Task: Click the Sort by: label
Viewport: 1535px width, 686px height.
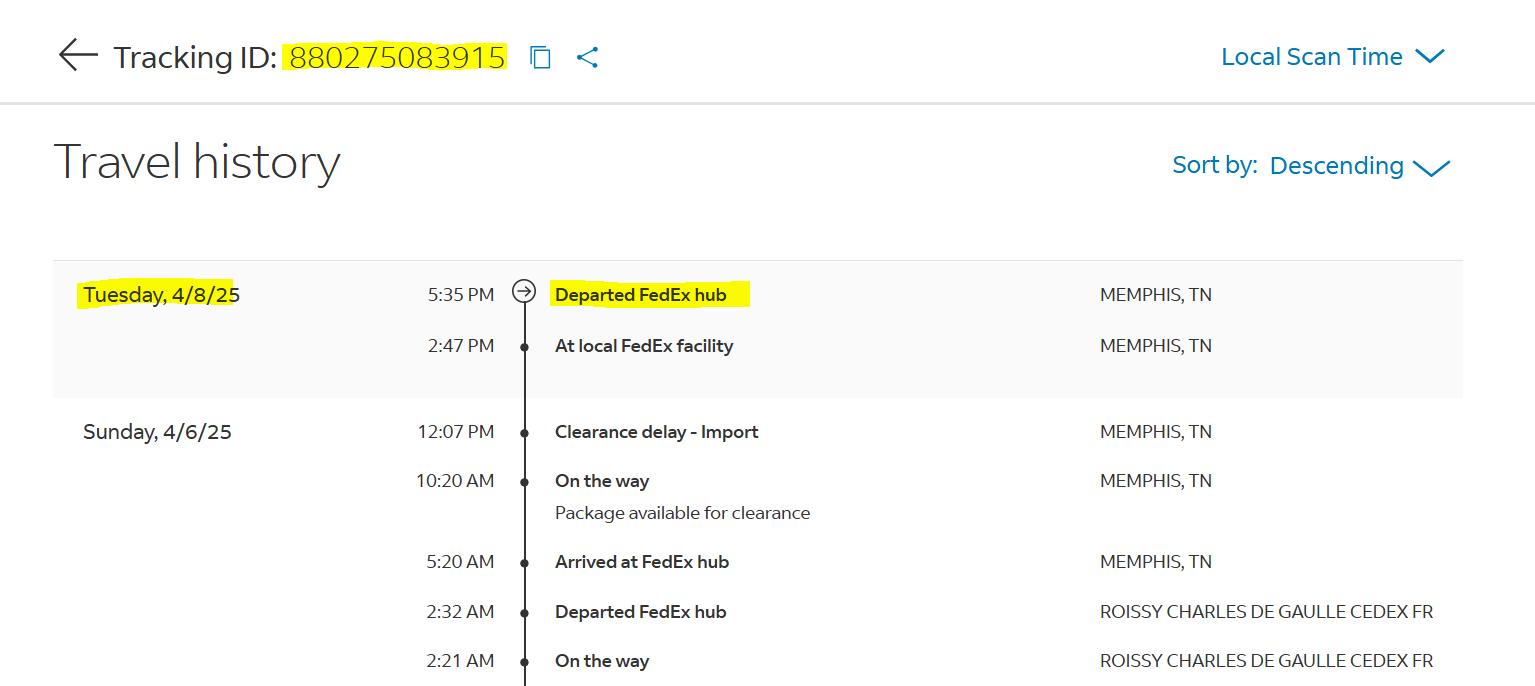Action: [x=1214, y=165]
